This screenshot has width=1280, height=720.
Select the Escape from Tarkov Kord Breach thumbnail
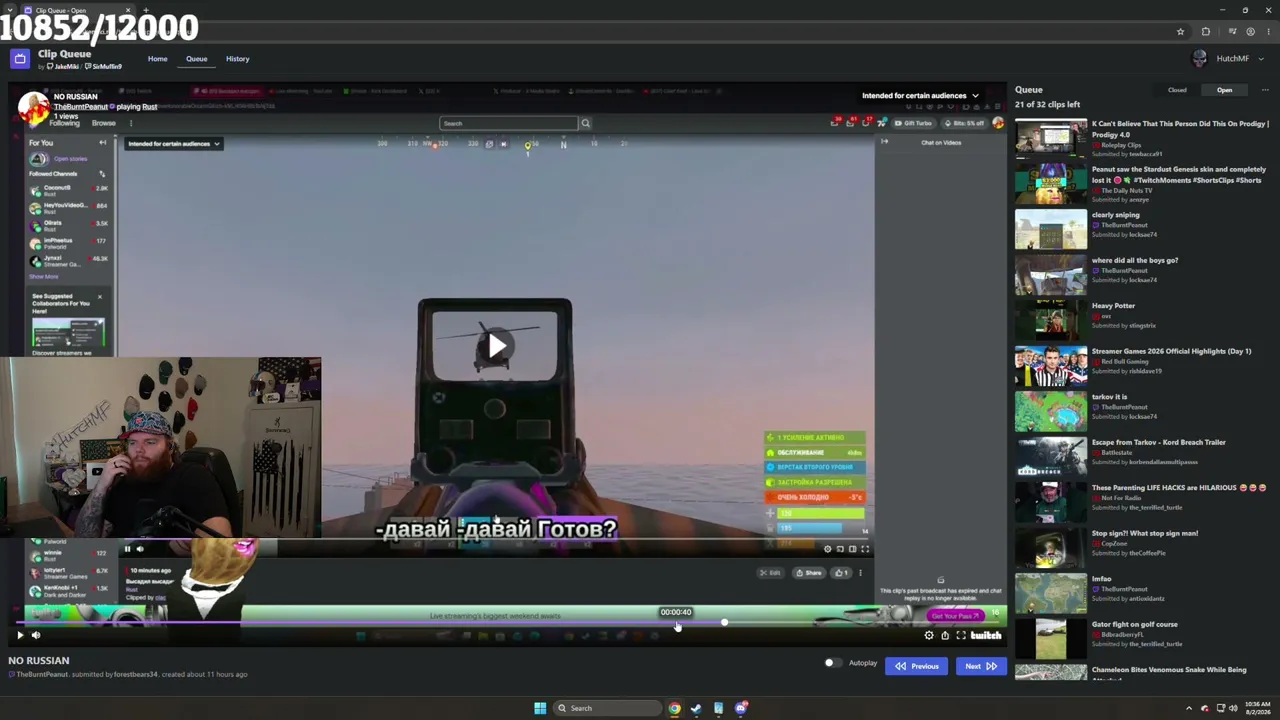click(1051, 458)
